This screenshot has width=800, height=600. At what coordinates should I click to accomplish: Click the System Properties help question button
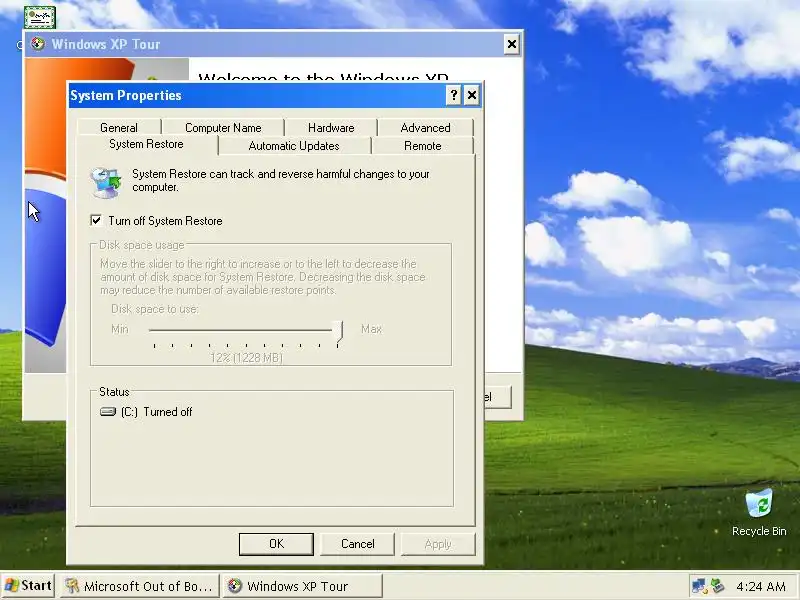[x=453, y=95]
